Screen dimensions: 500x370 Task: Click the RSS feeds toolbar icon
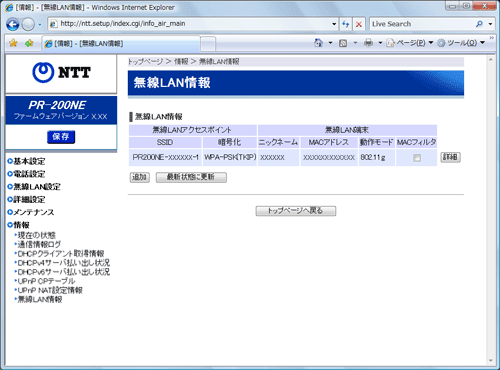click(x=343, y=43)
